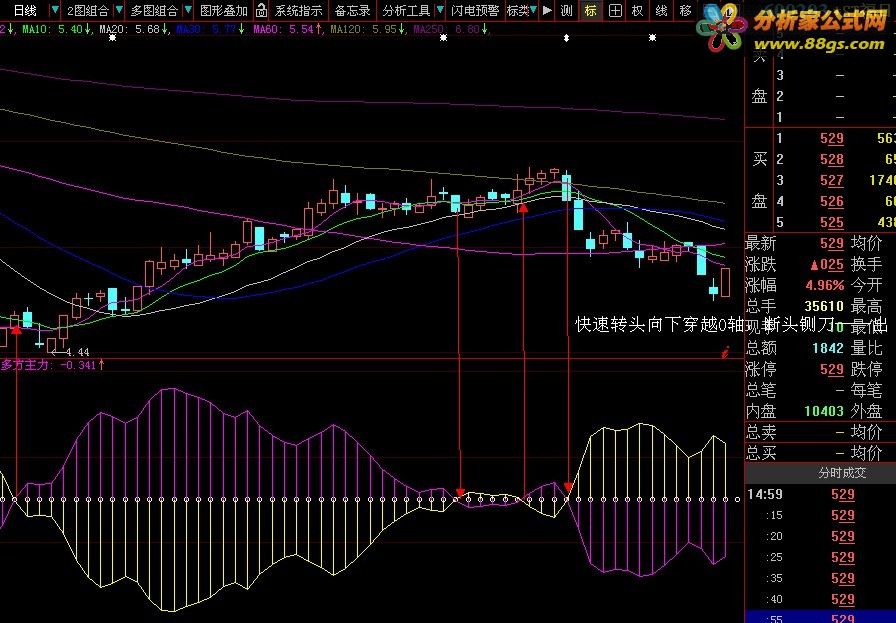Screen dimensions: 896x623
Task: Click the grid crosshair 田 icon
Action: [x=615, y=10]
